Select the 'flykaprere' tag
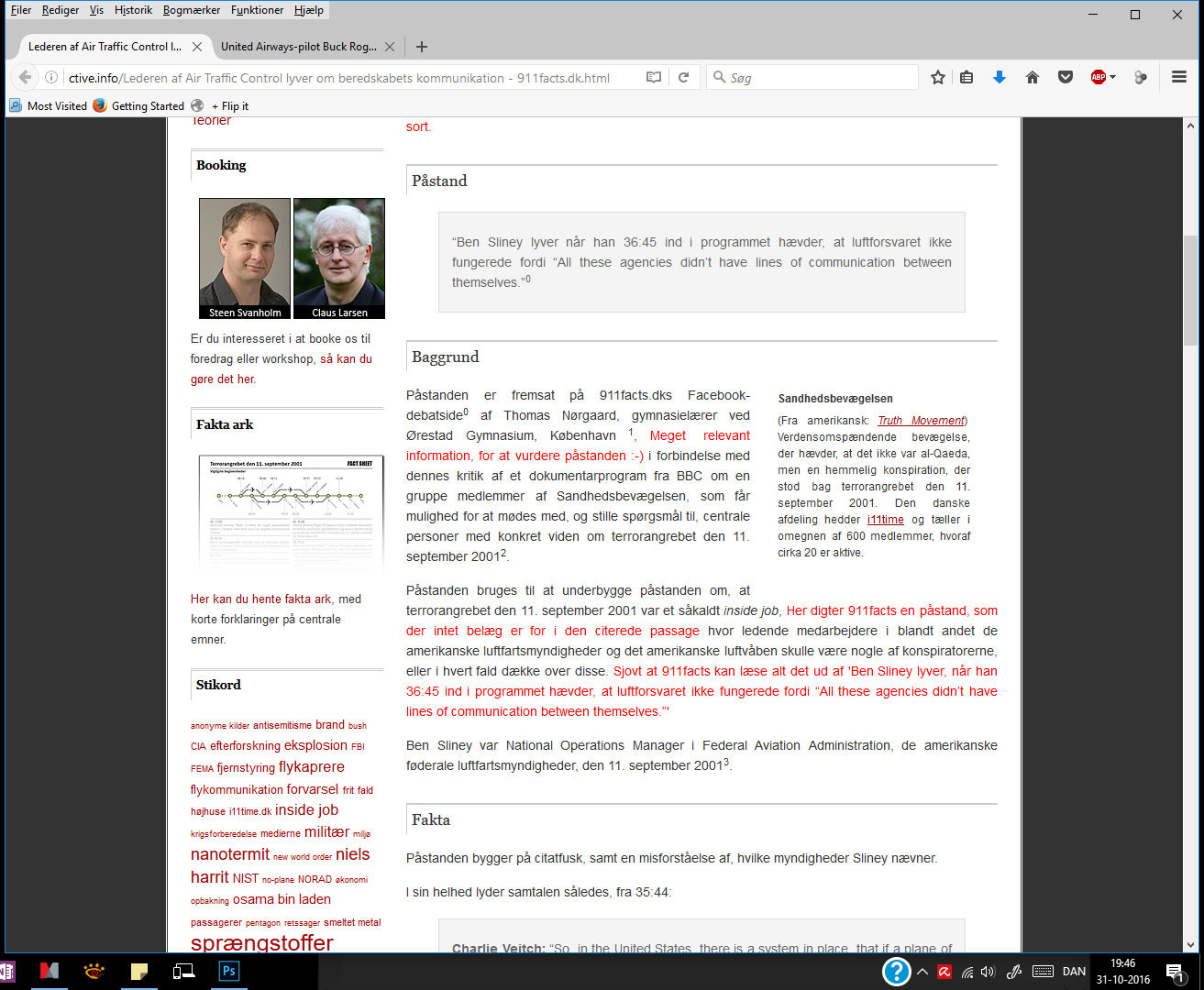Viewport: 1204px width, 990px height. pyautogui.click(x=312, y=767)
